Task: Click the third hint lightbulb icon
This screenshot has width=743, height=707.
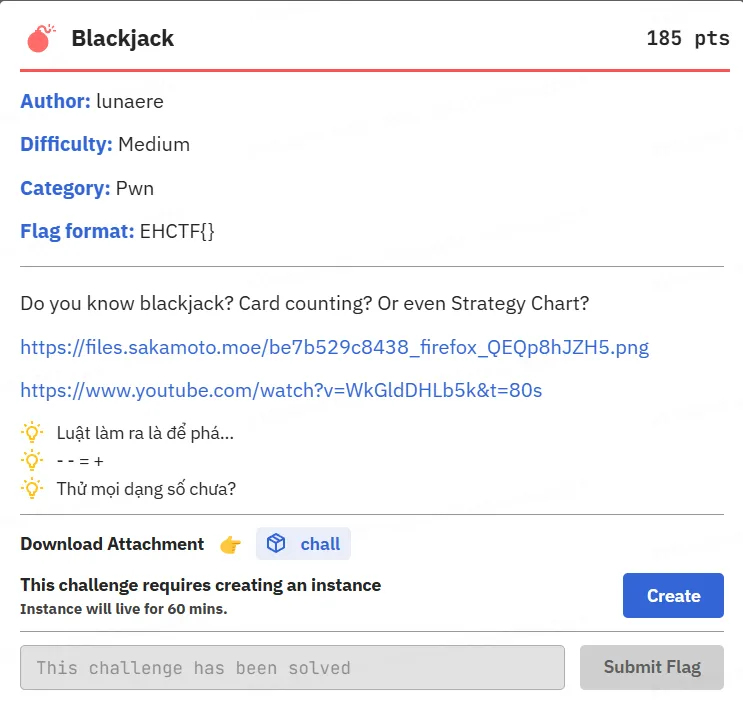Action: [32, 489]
